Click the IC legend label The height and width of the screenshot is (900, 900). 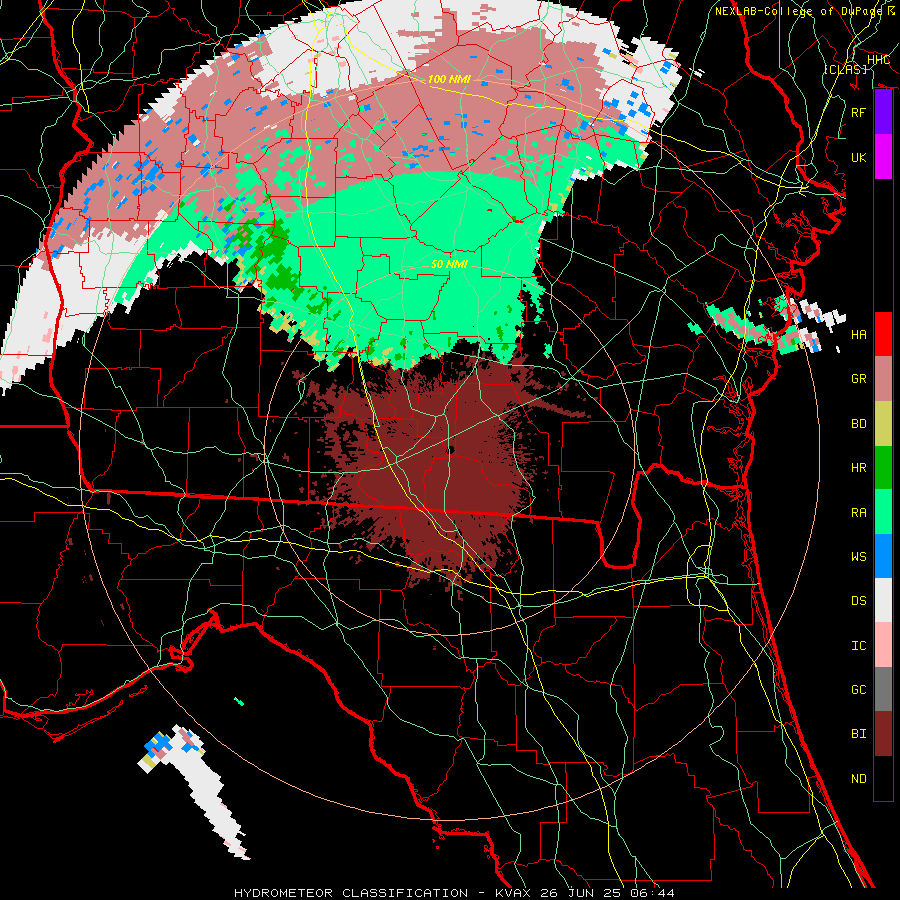tap(859, 645)
